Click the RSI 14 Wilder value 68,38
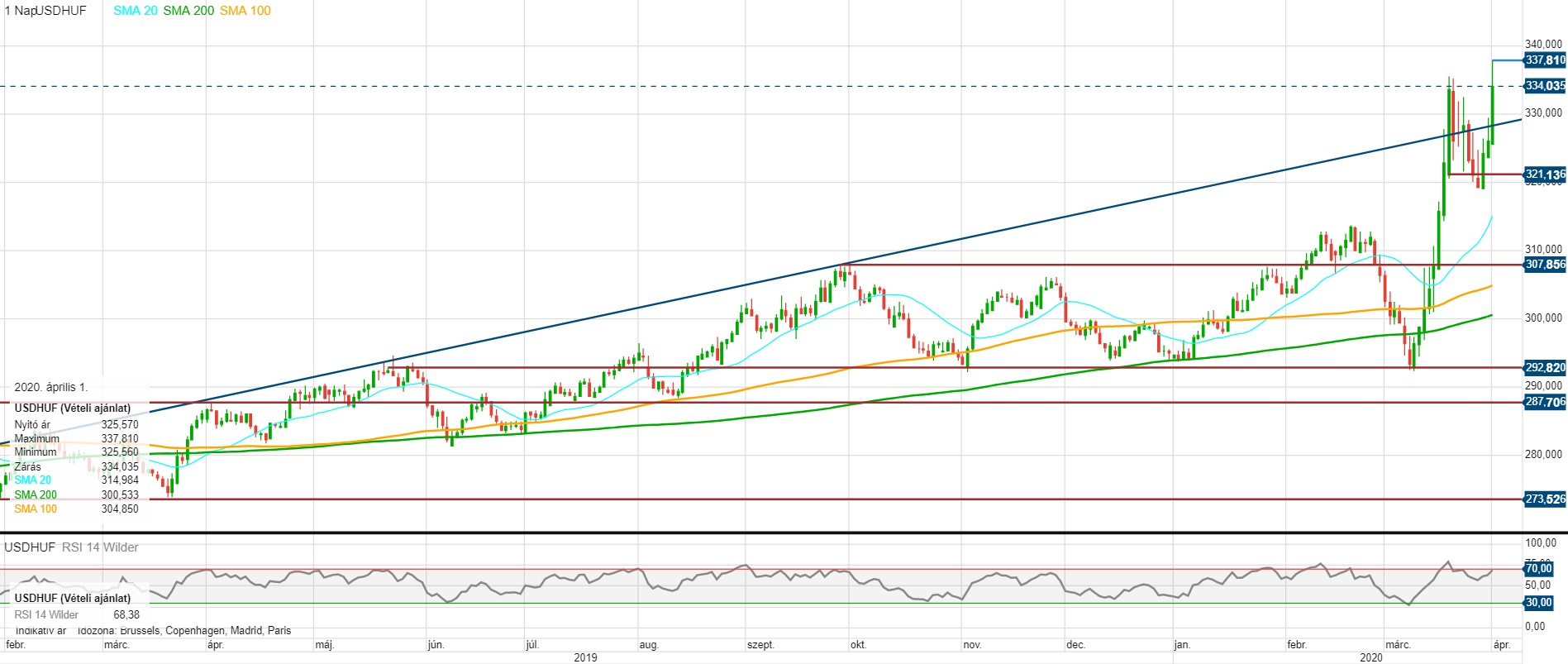 [x=126, y=615]
